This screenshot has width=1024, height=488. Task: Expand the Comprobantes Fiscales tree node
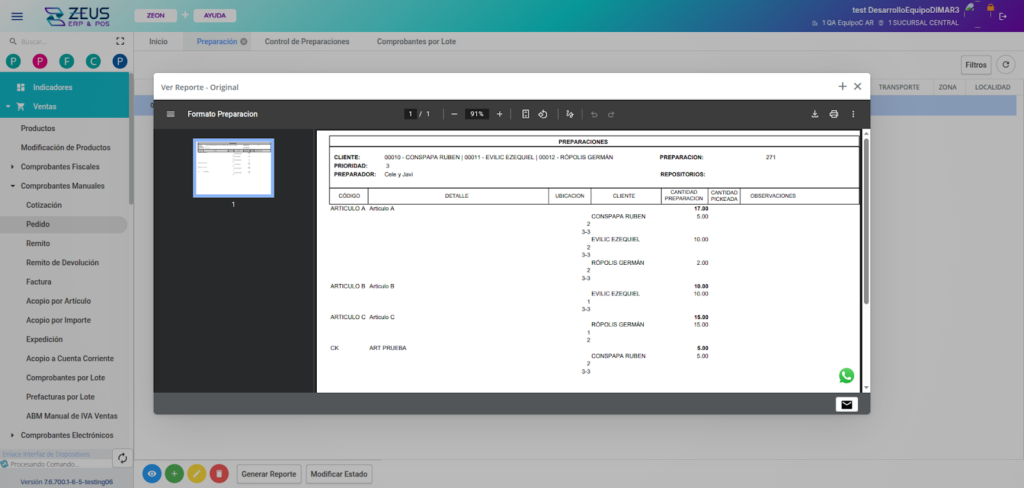coord(12,166)
